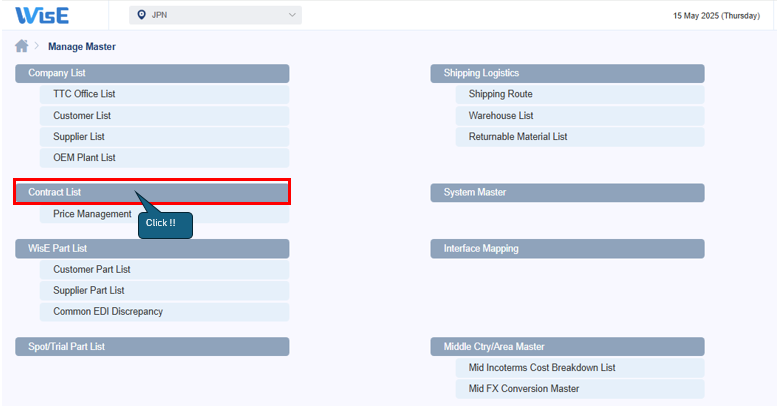Image resolution: width=777 pixels, height=406 pixels.
Task: Click the JPN dropdown chevron arrow
Action: tap(292, 15)
